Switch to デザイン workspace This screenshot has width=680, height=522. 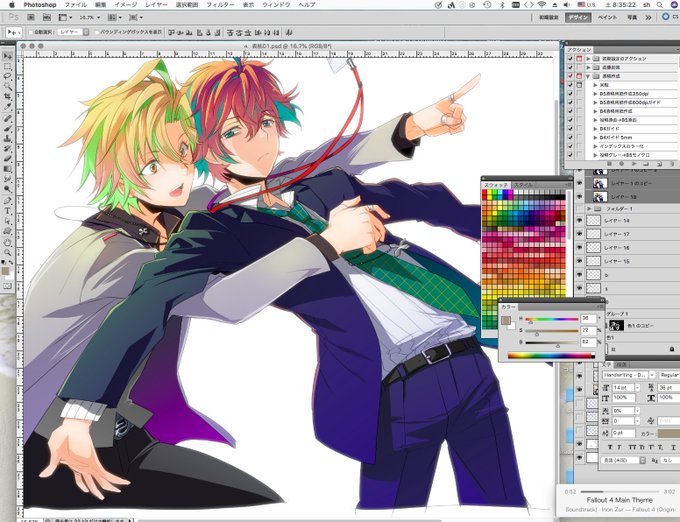click(x=578, y=17)
